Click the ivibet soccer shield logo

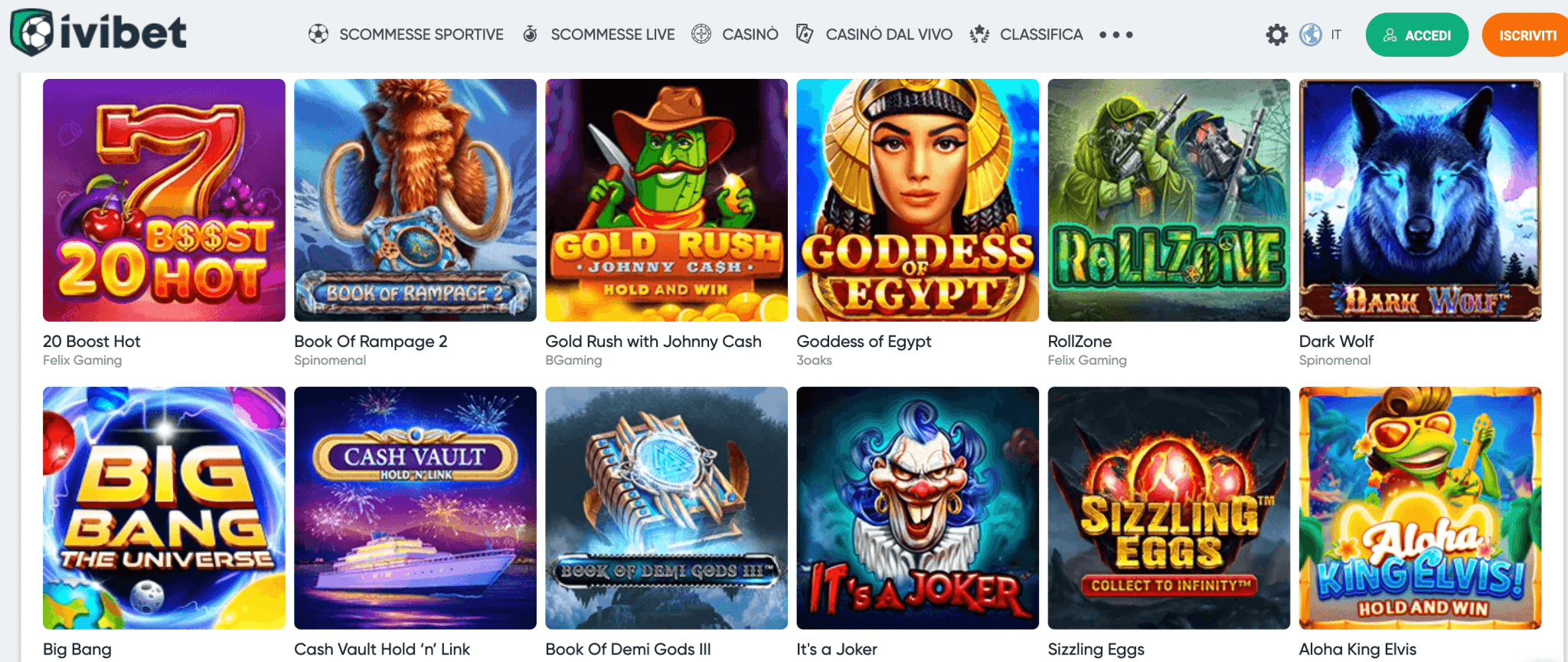[31, 32]
